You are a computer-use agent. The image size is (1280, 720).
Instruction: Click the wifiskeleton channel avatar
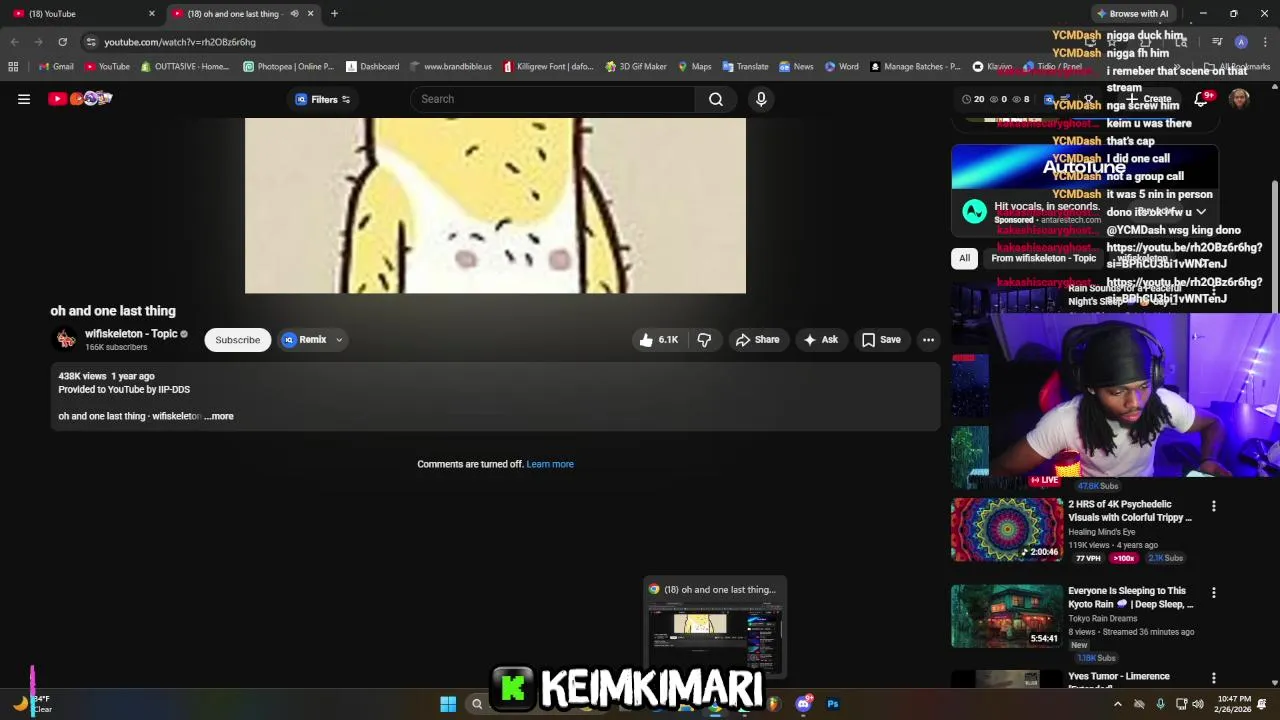(66, 340)
